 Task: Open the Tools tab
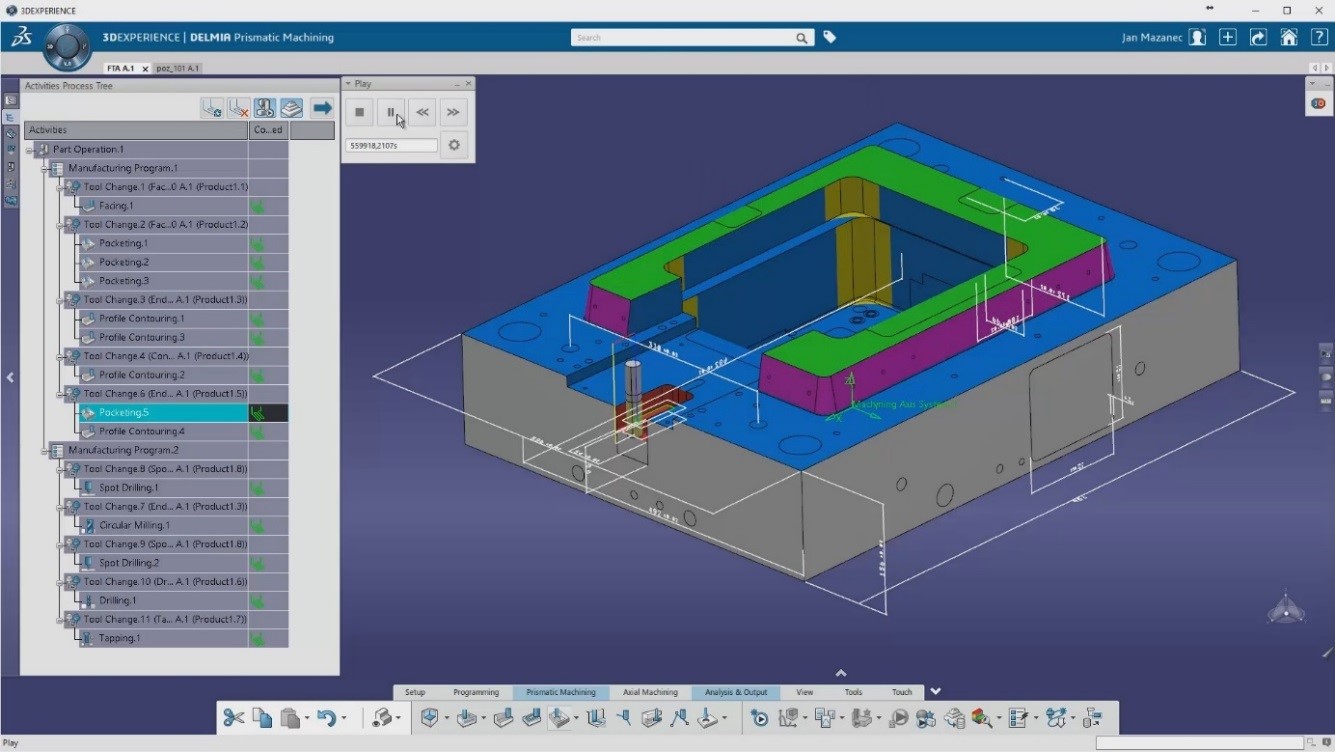tap(853, 692)
